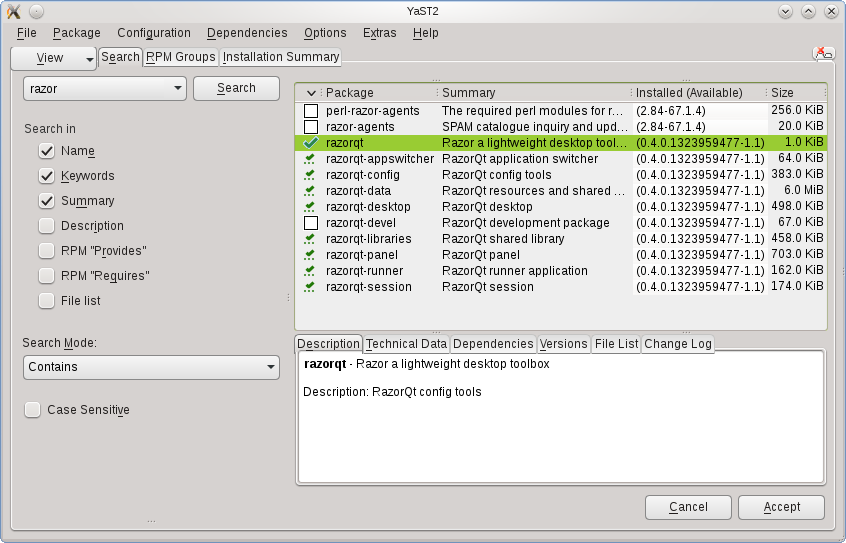Viewport: 846px width, 543px height.
Task: Select the Search tab
Action: coord(120,57)
